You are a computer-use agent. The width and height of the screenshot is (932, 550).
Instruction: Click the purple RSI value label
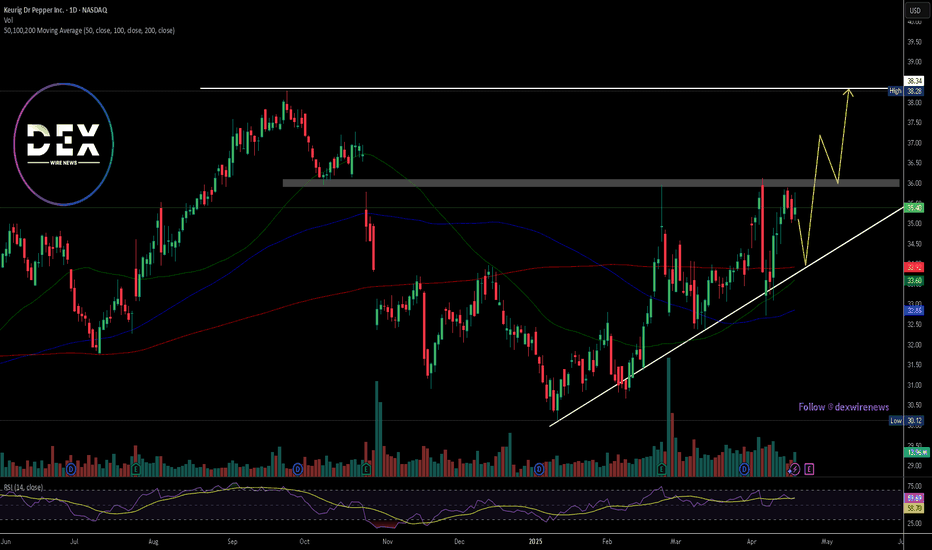[x=914, y=498]
